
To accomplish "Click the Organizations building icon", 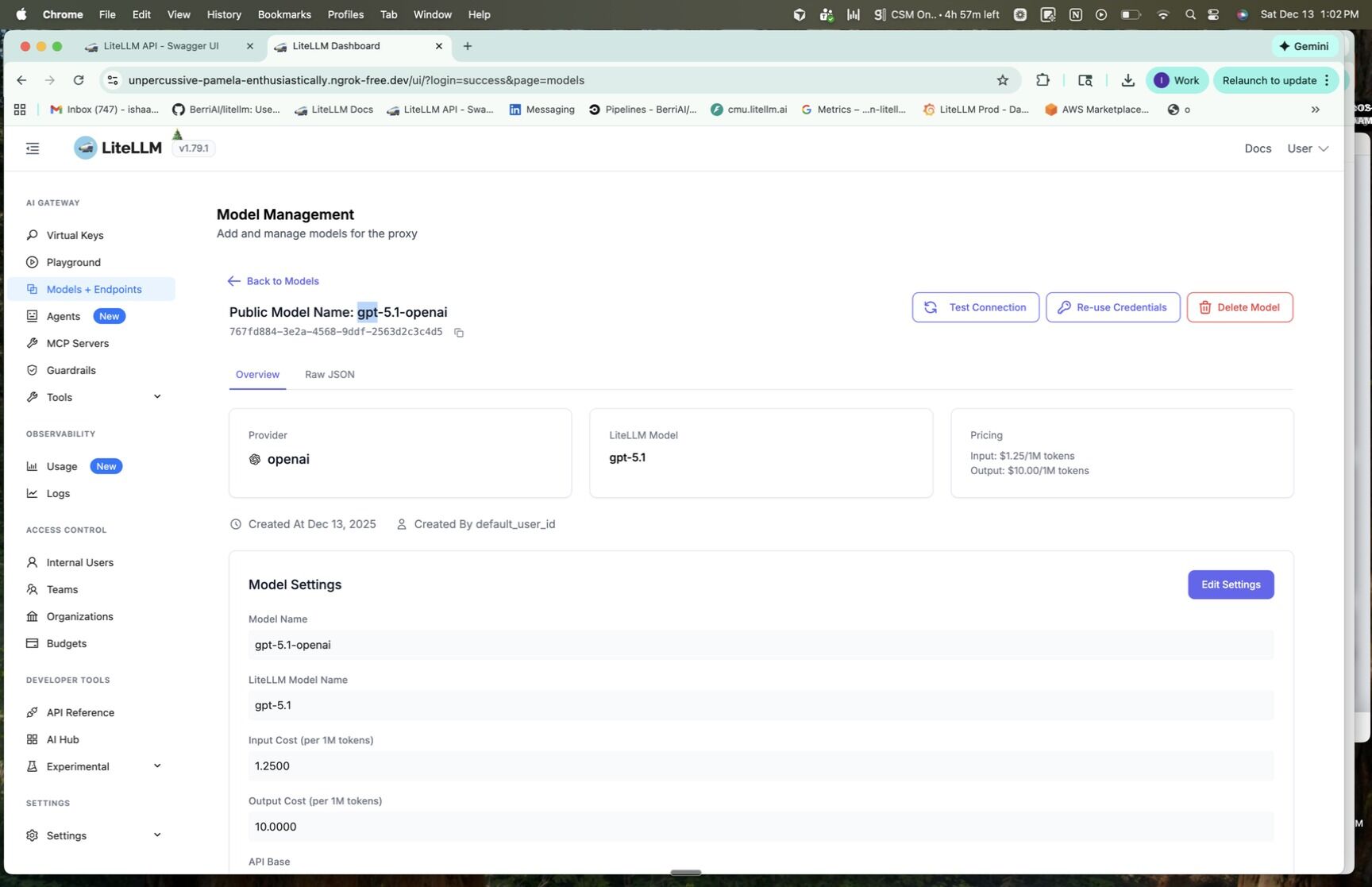I will tap(33, 616).
